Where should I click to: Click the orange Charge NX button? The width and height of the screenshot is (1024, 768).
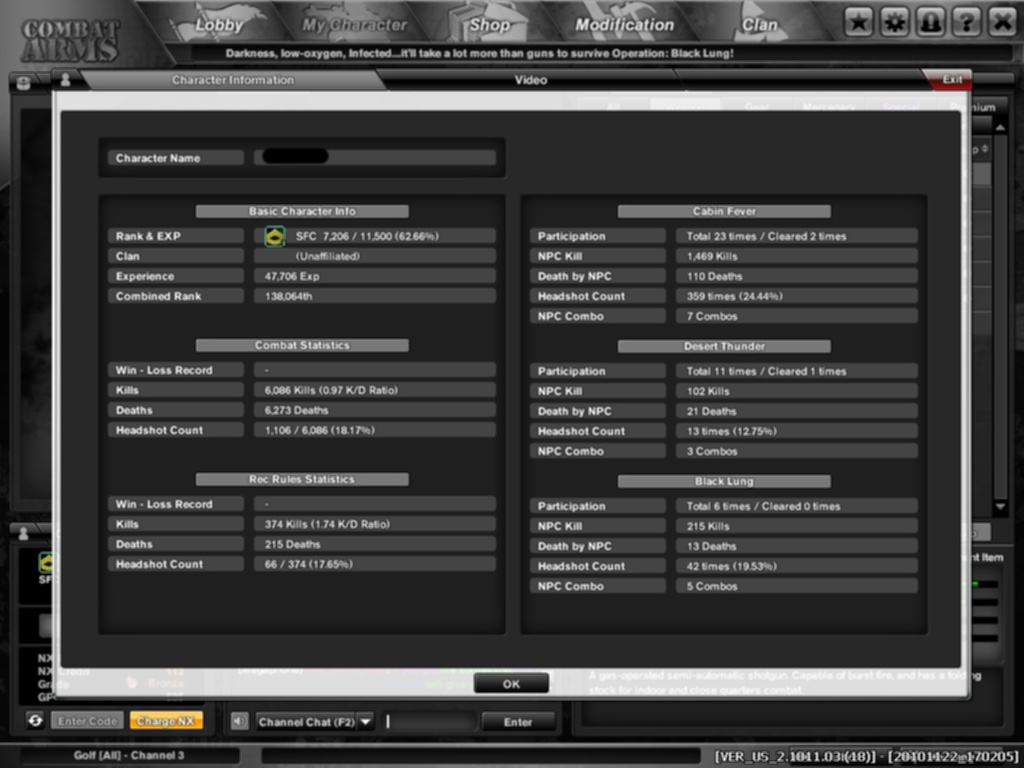pos(166,721)
